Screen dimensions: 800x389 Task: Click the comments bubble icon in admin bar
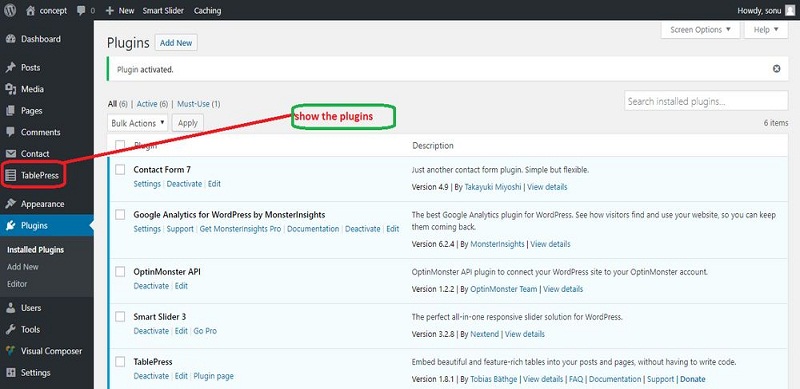(81, 11)
